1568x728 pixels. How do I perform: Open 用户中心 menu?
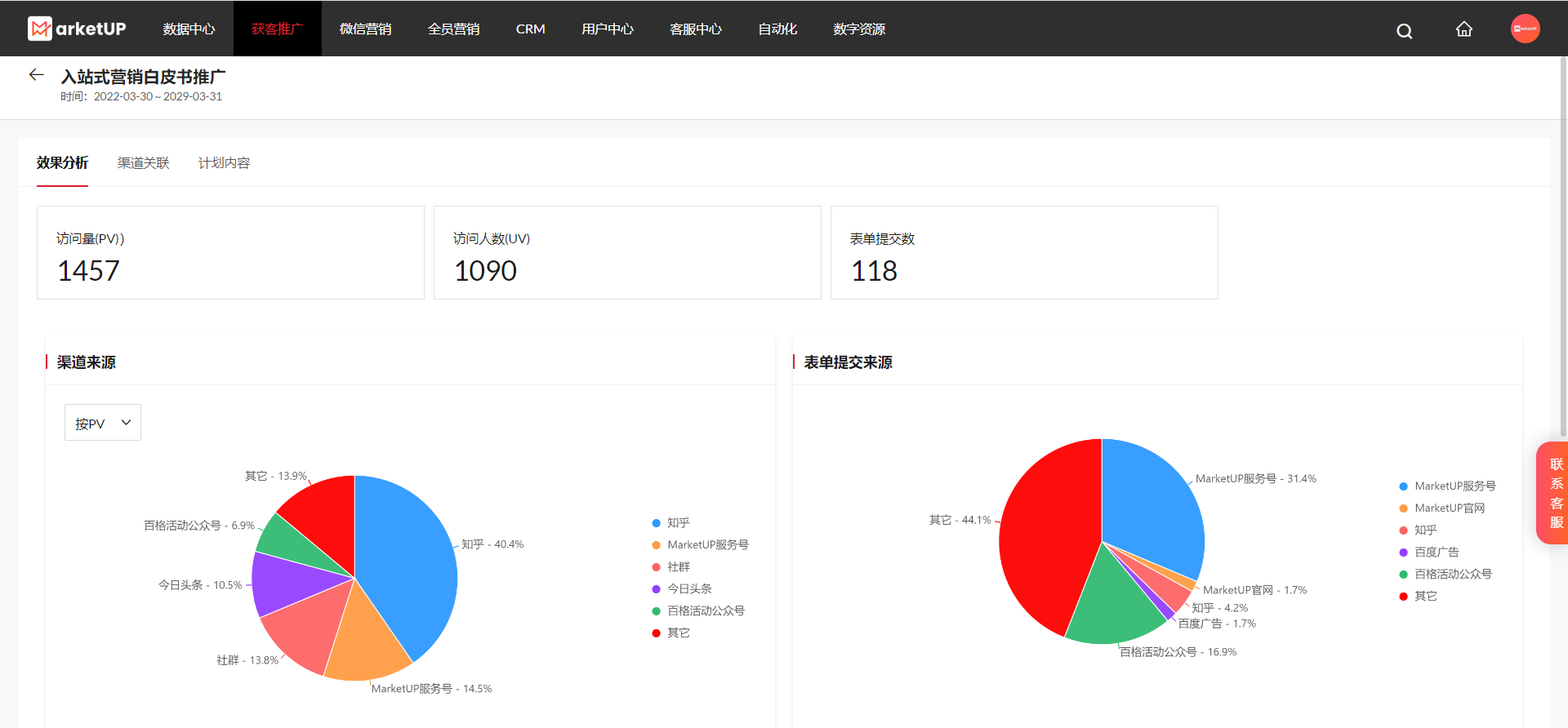coord(608,29)
